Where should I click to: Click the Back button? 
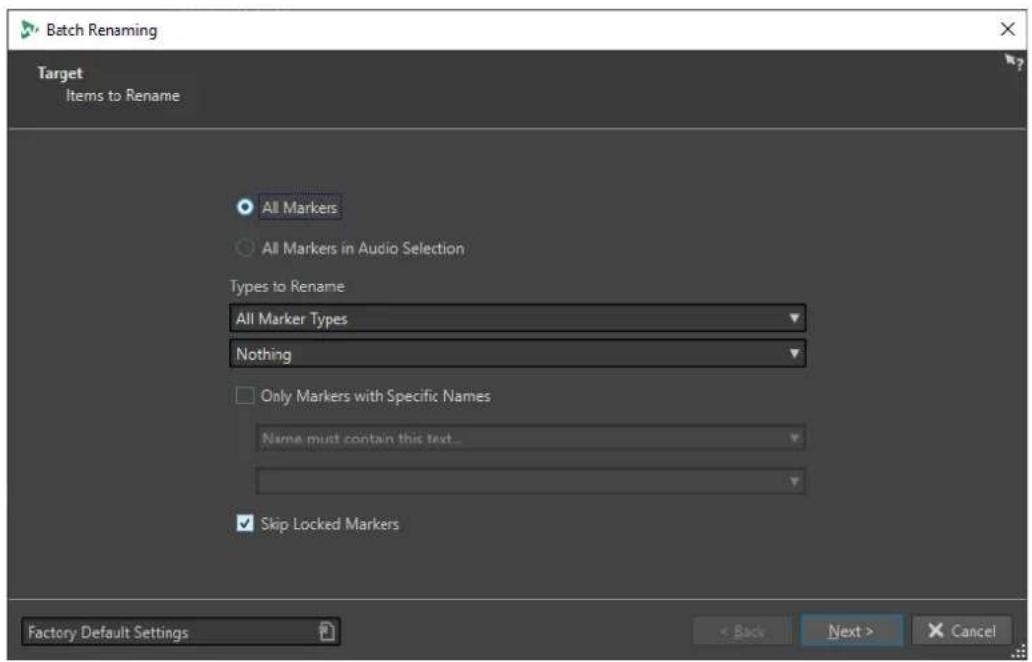pos(742,632)
